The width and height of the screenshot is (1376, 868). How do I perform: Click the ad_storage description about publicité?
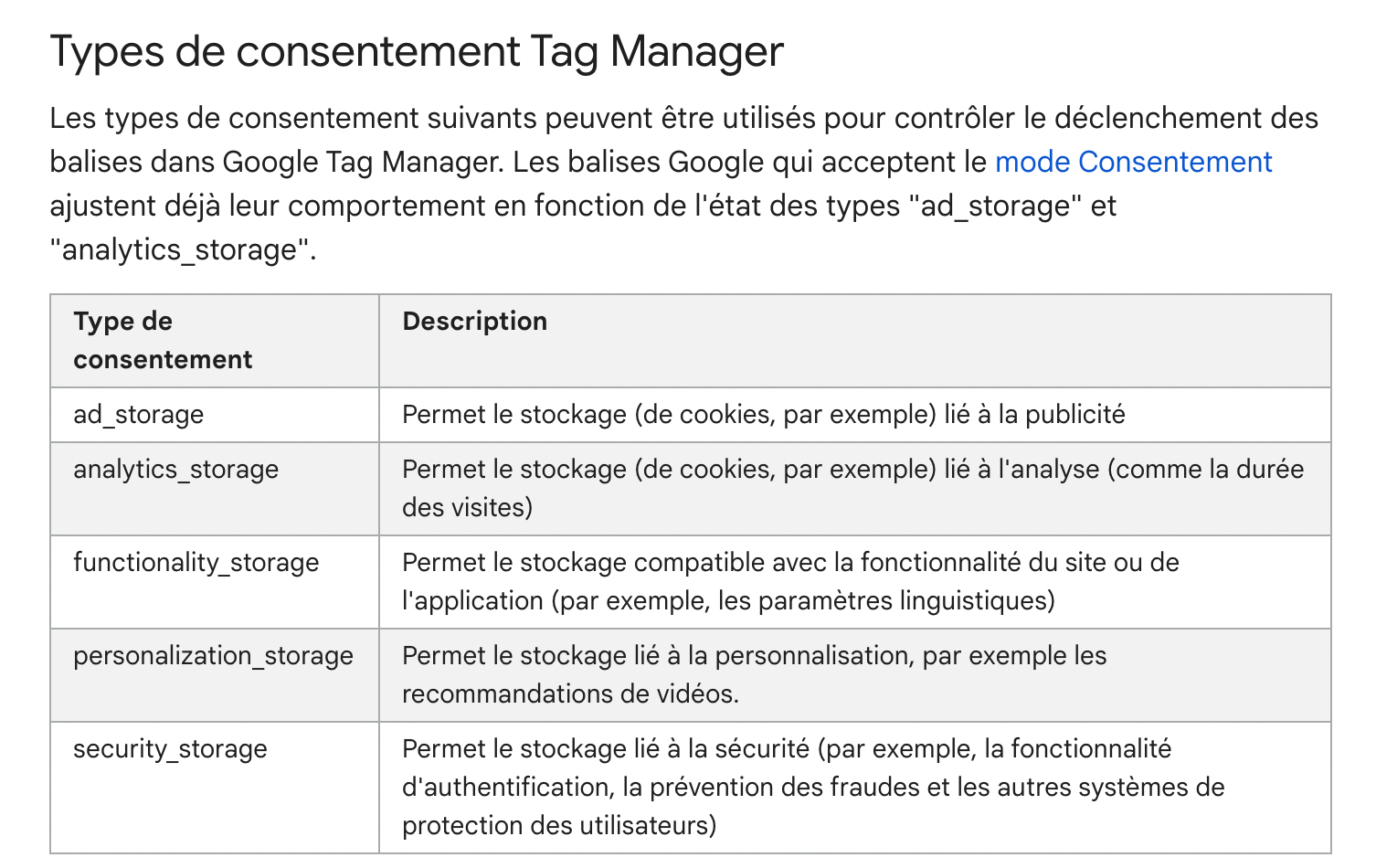764,415
